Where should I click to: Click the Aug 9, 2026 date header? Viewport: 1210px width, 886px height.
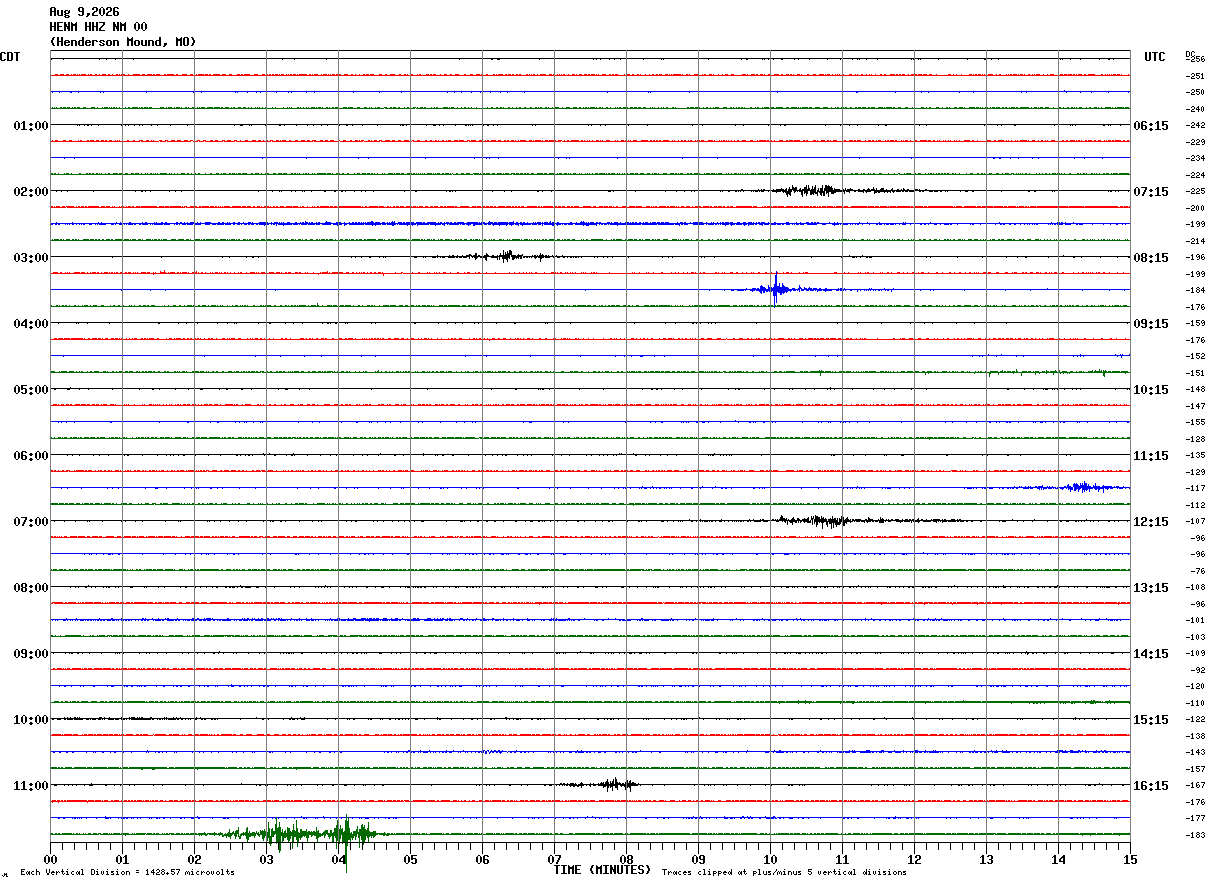point(84,12)
